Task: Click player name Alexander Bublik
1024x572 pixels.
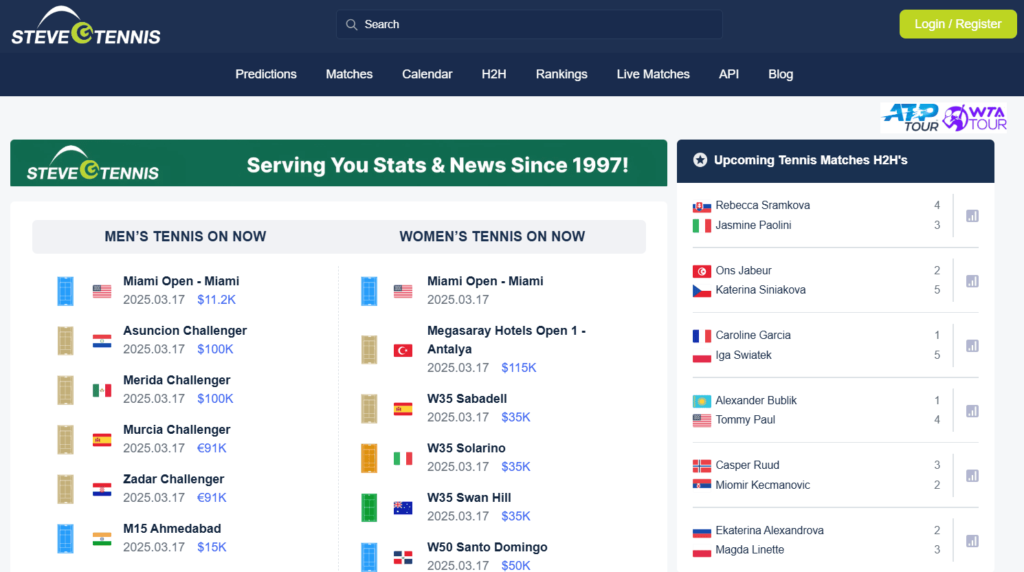Action: tap(756, 400)
